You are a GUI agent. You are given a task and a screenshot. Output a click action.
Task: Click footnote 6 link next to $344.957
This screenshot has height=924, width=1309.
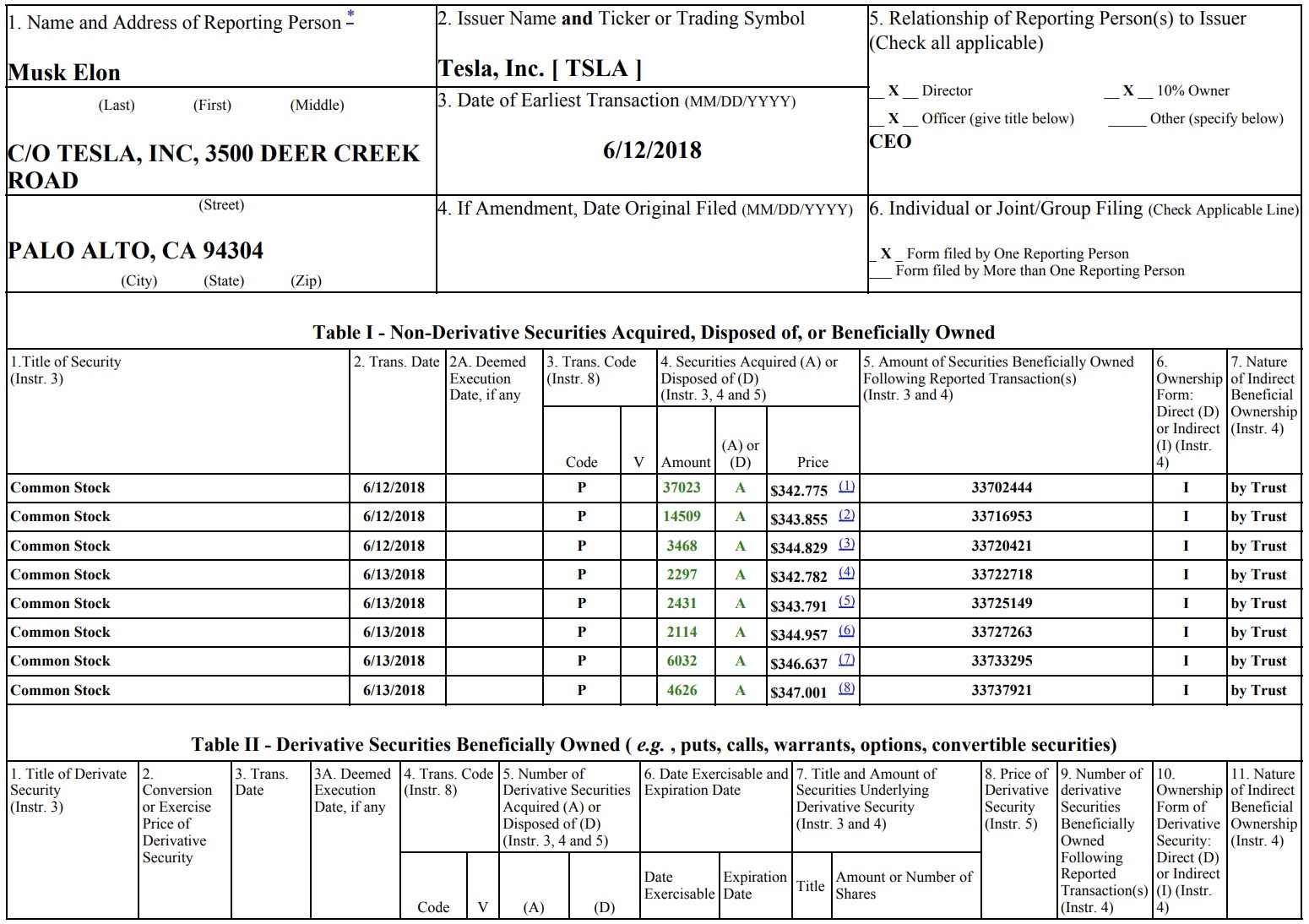(x=846, y=631)
